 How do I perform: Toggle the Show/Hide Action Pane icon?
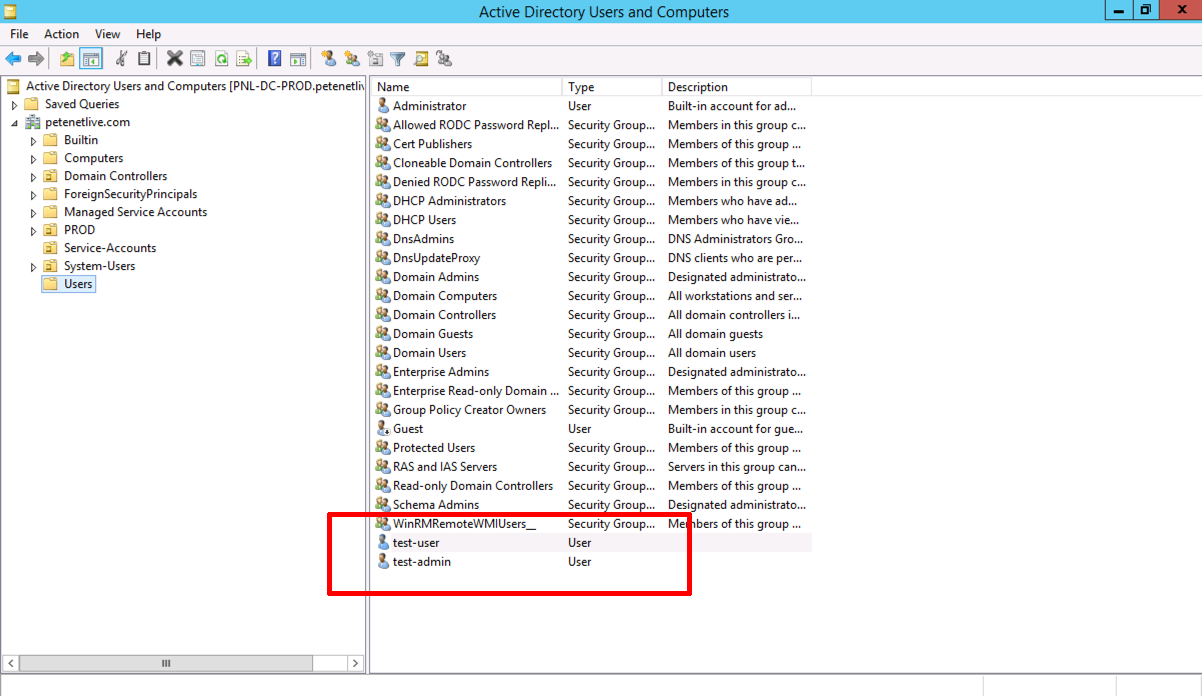pos(297,59)
